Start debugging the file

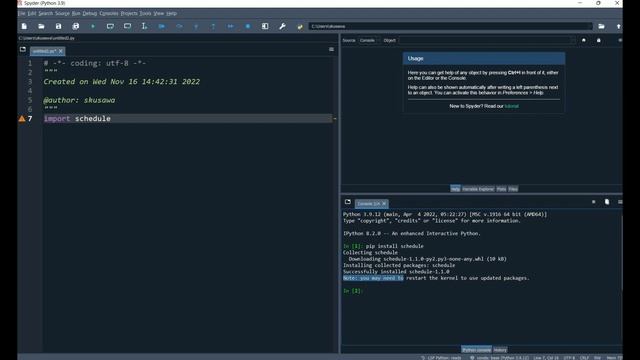coord(162,26)
